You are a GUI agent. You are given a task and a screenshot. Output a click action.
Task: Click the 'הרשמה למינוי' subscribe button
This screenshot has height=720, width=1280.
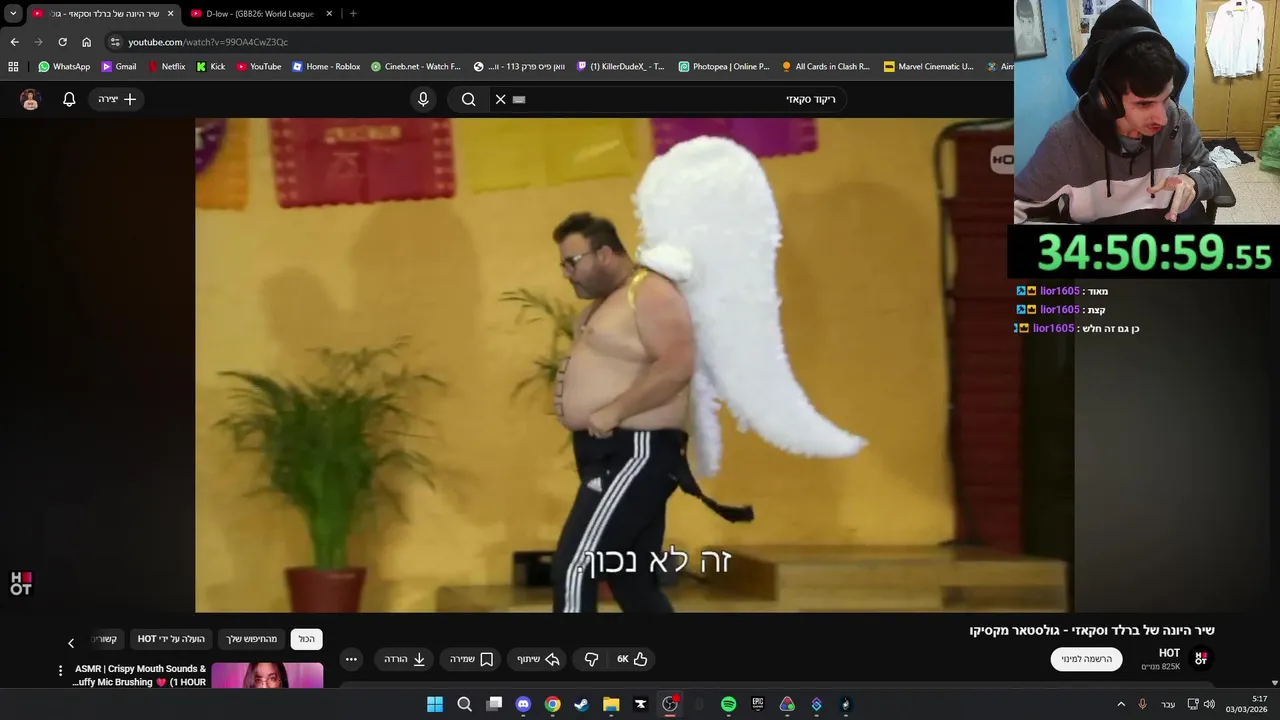(x=1086, y=659)
